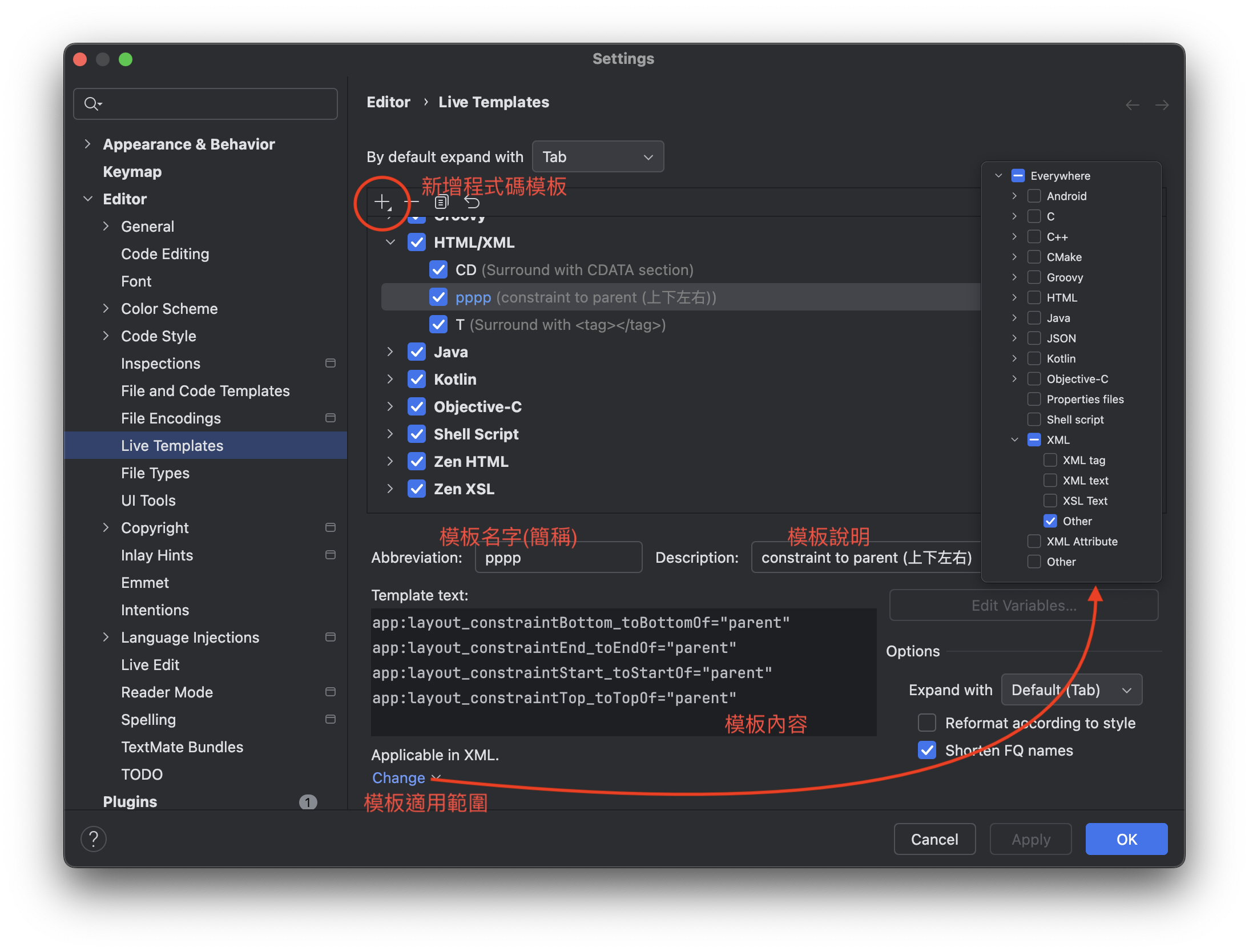Click the Change link under Applicable in XML
1249x952 pixels.
398,777
